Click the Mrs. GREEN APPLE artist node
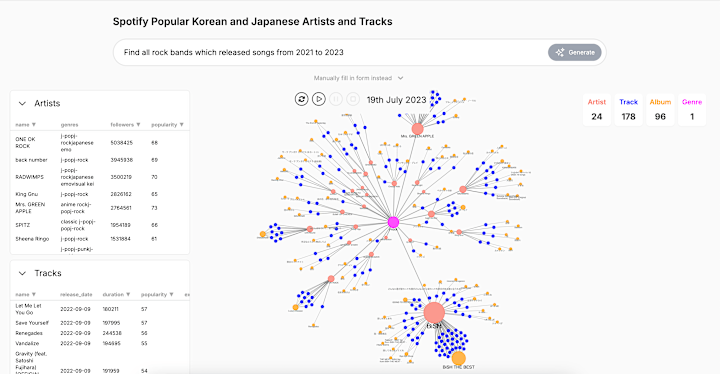Image resolution: width=720 pixels, height=374 pixels. 417,129
